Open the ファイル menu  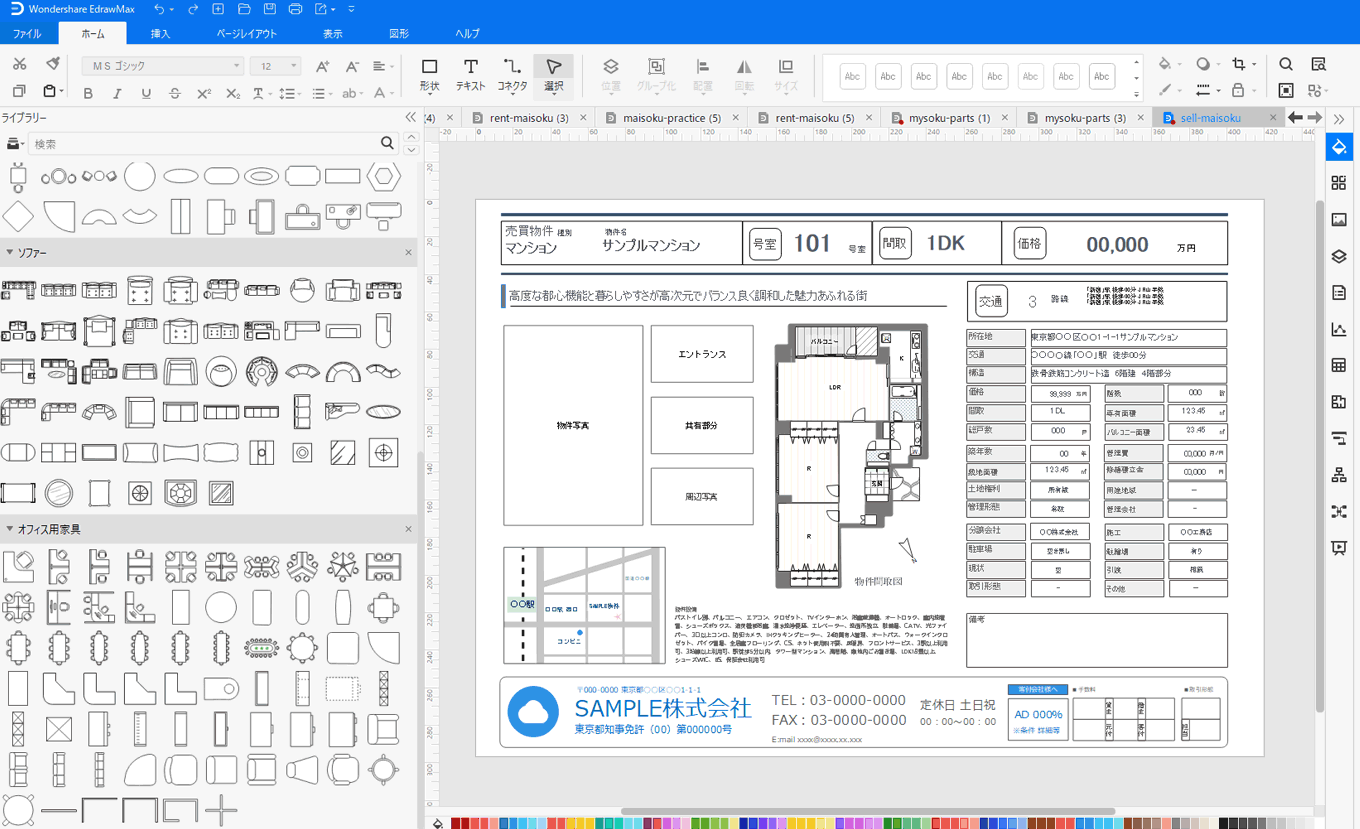(x=27, y=34)
